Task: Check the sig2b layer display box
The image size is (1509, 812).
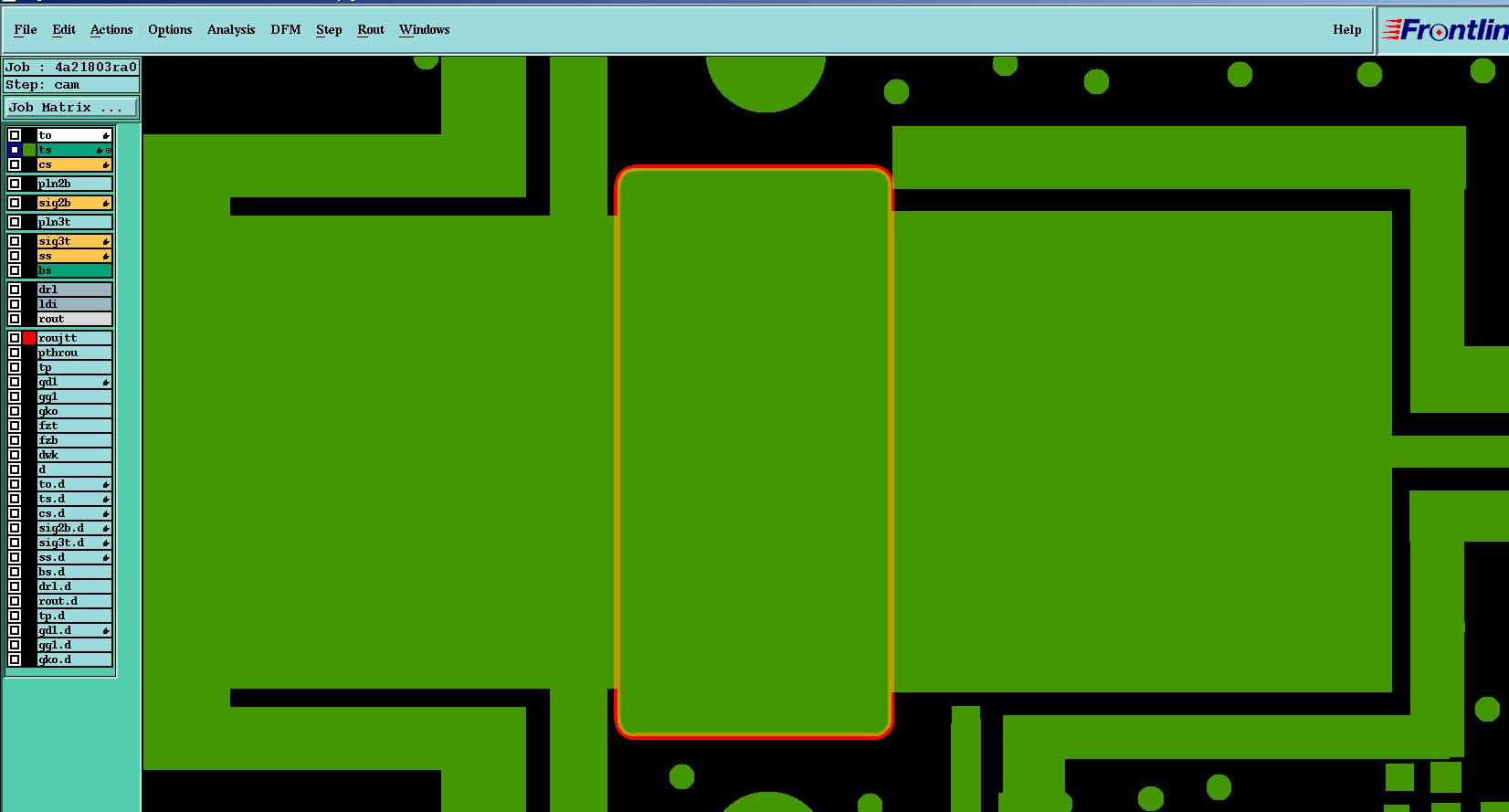Action: coord(15,203)
